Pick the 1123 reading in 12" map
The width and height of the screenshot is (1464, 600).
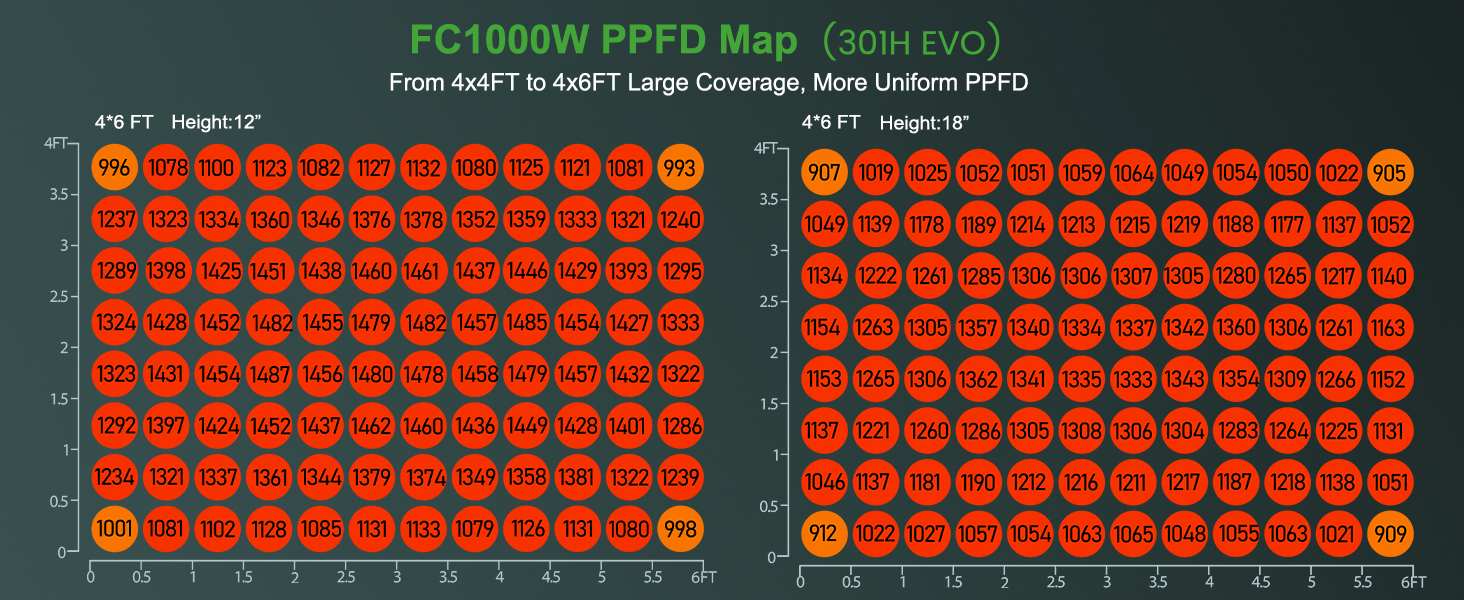tap(269, 167)
